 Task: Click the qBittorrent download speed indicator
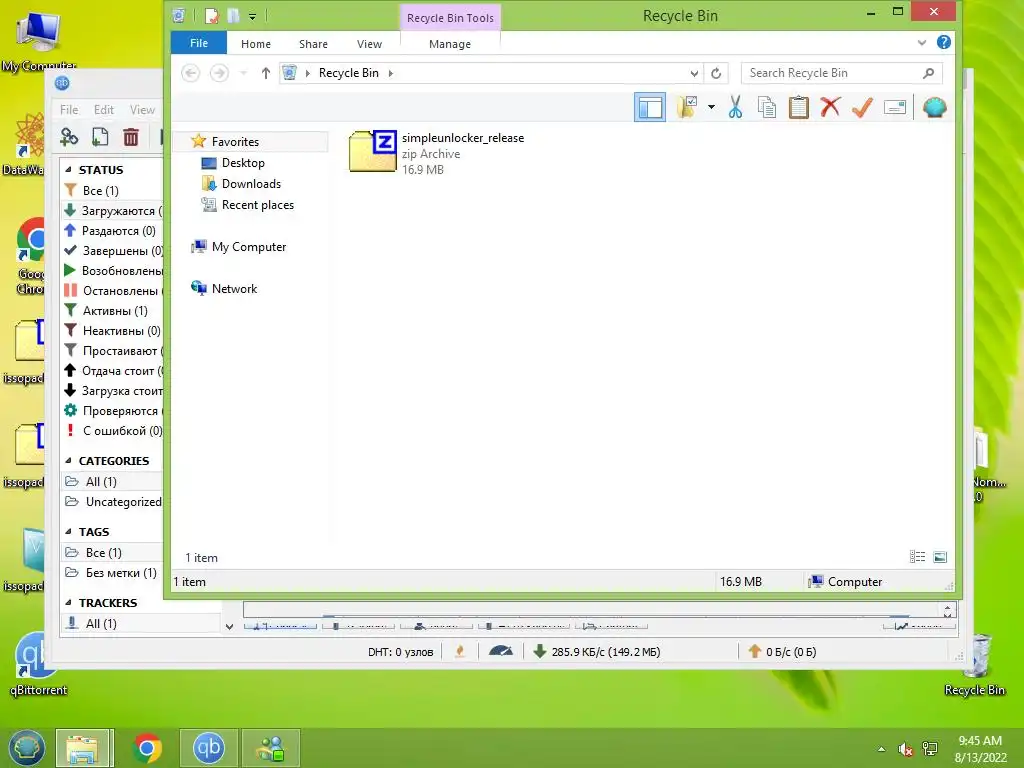597,651
